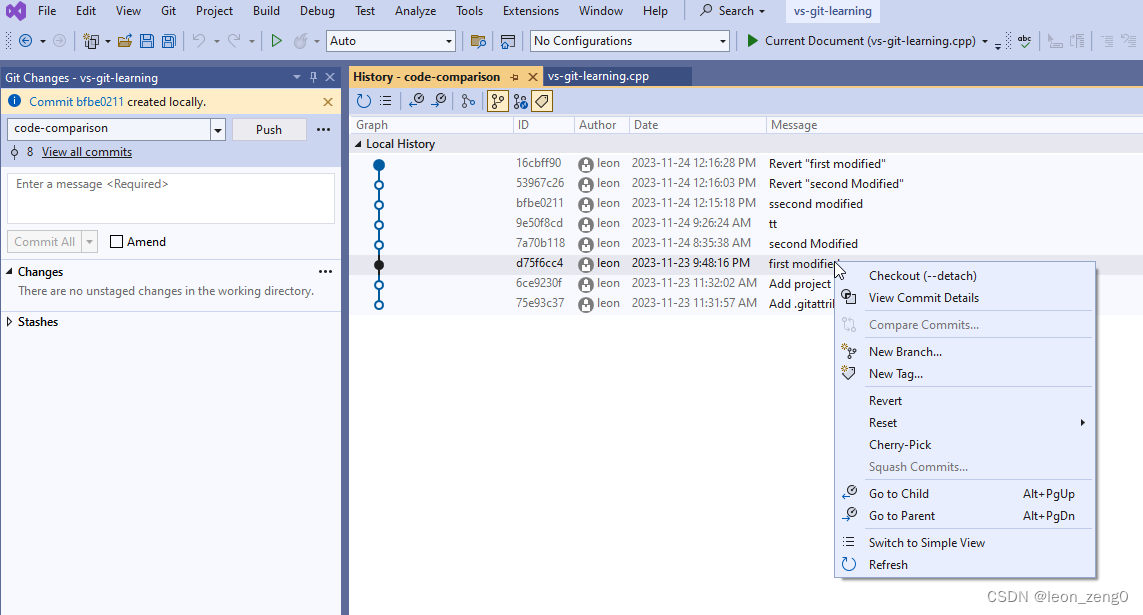Image resolution: width=1143 pixels, height=615 pixels.
Task: Switch to simple view list icon in History toolbar
Action: [386, 101]
